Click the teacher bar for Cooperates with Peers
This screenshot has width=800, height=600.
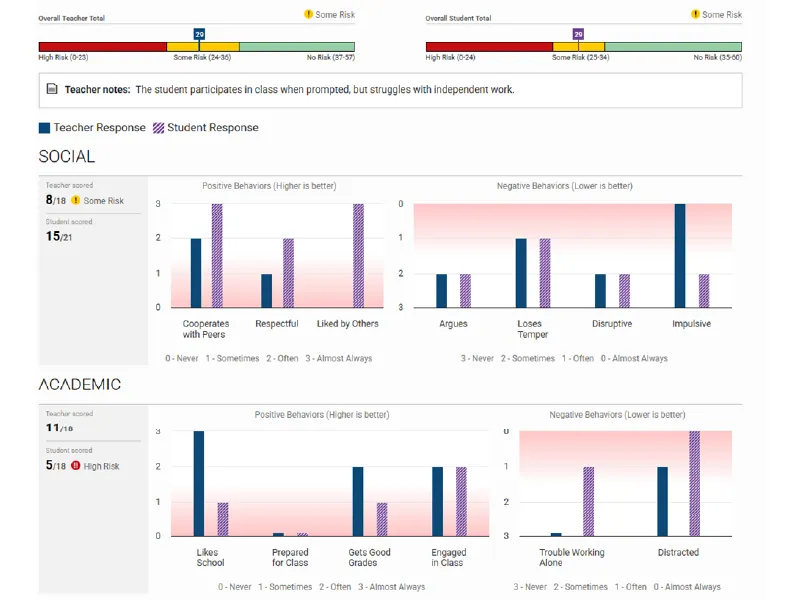click(196, 273)
